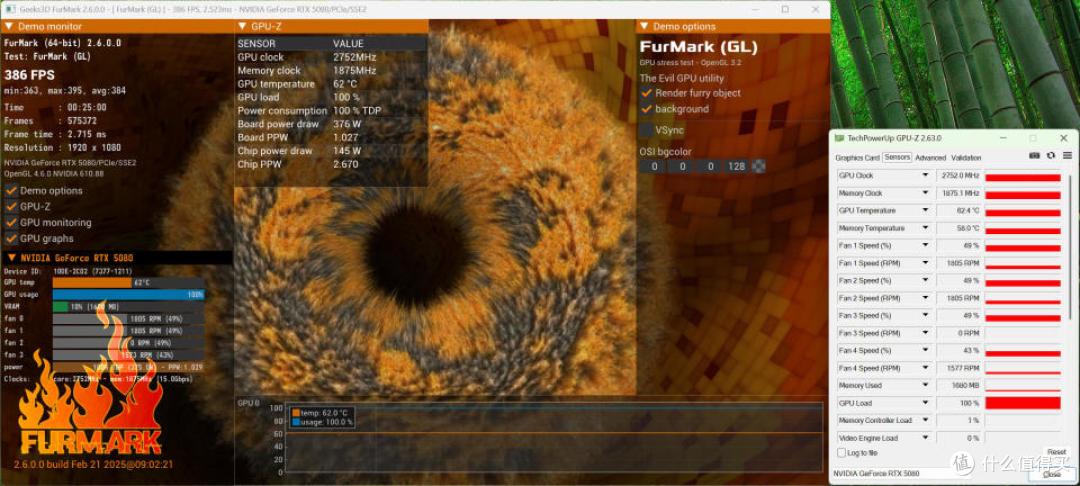
Task: Open the GPU-Z hamburger menu icon
Action: coord(1067,156)
